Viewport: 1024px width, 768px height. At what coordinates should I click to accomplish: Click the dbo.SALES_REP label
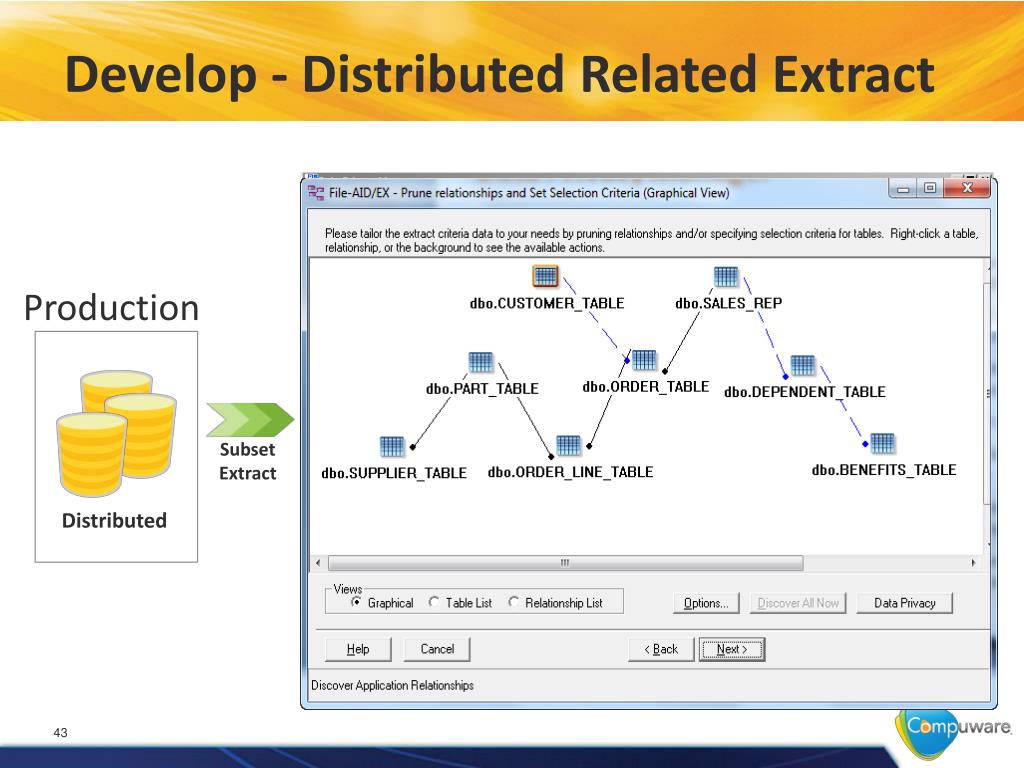point(728,303)
